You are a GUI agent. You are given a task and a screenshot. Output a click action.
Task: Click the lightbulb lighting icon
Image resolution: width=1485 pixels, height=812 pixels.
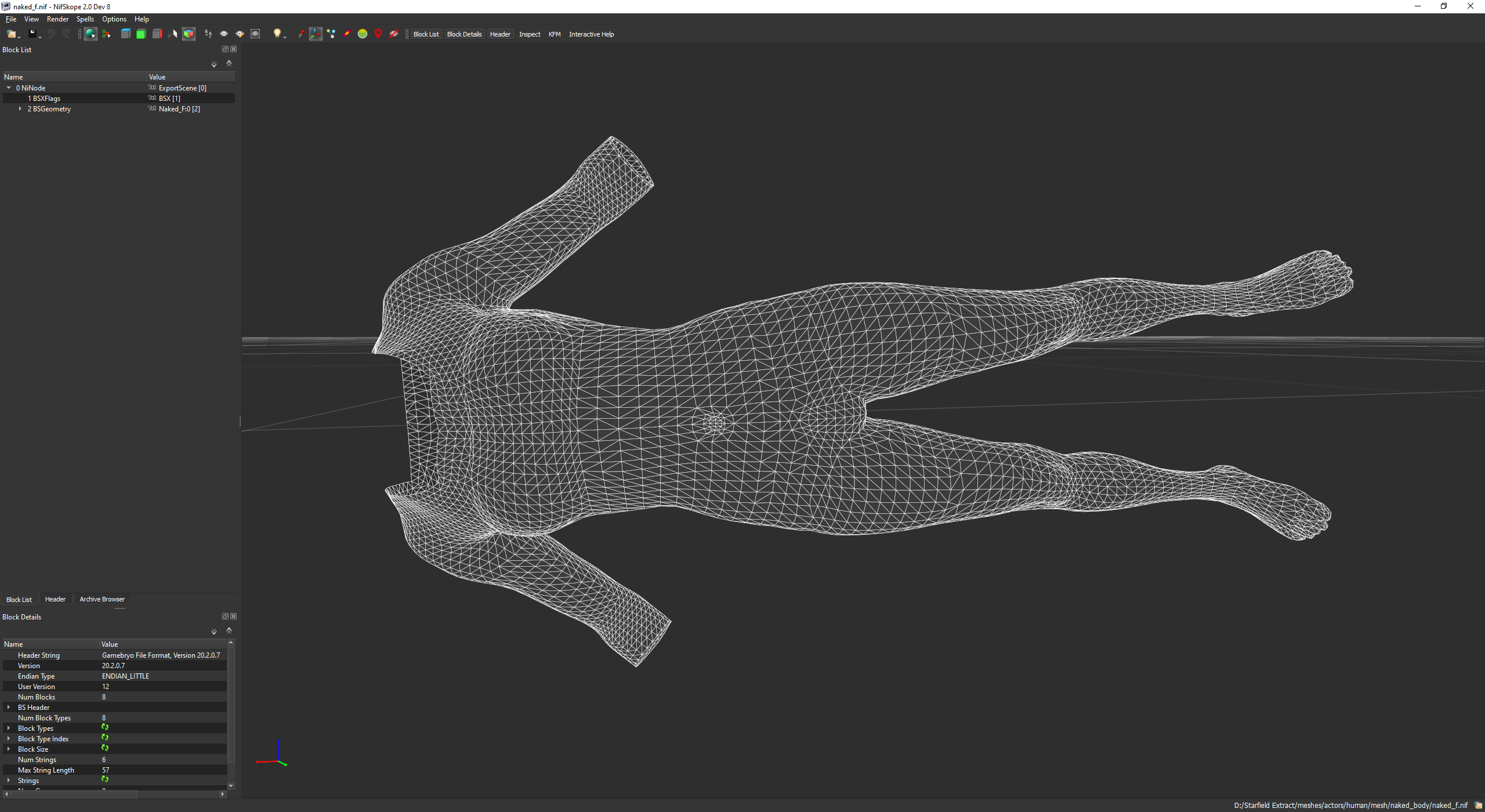(277, 34)
